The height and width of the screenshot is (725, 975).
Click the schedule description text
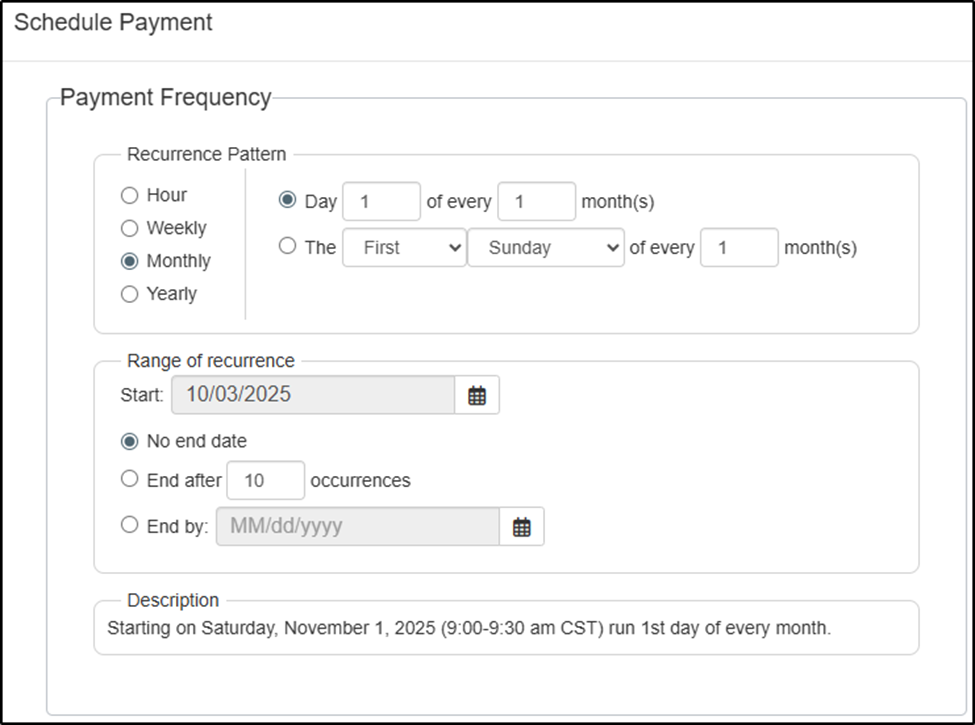pyautogui.click(x=469, y=630)
